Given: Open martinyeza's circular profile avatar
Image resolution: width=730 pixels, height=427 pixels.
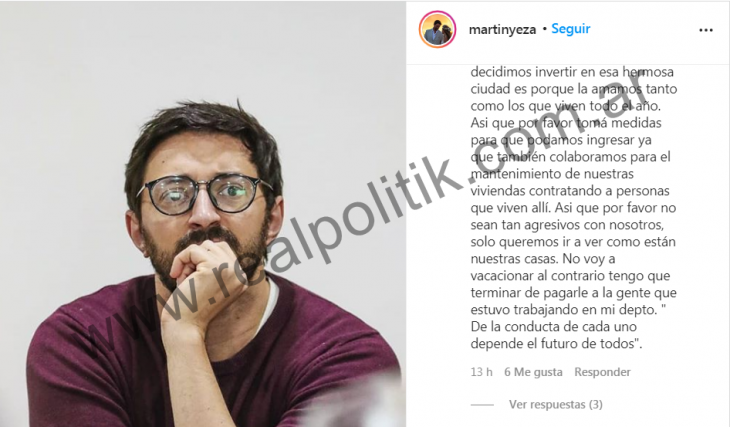Looking at the screenshot, I should coord(437,29).
